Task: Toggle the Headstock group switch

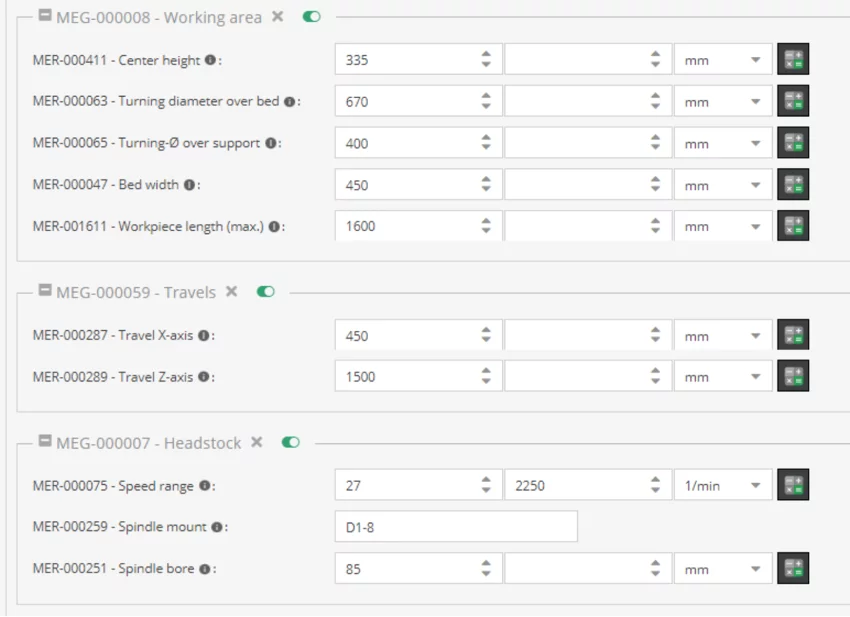Action: click(x=291, y=442)
